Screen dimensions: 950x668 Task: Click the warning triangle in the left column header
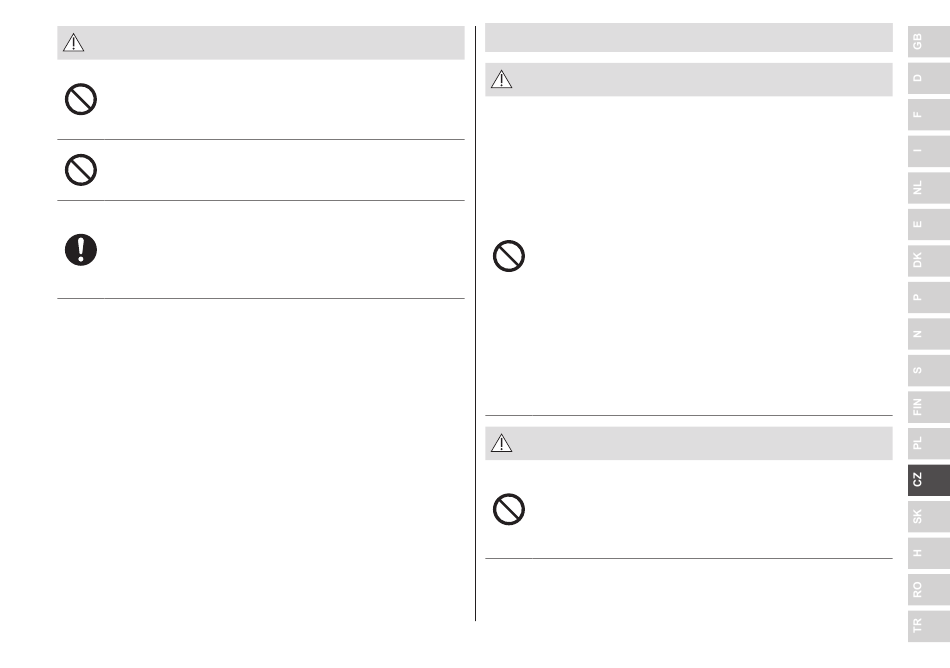point(73,42)
